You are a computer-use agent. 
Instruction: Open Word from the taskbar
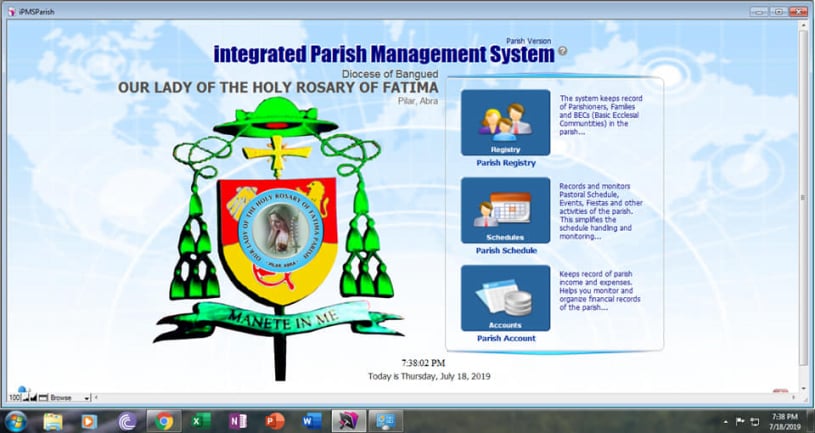[312, 421]
